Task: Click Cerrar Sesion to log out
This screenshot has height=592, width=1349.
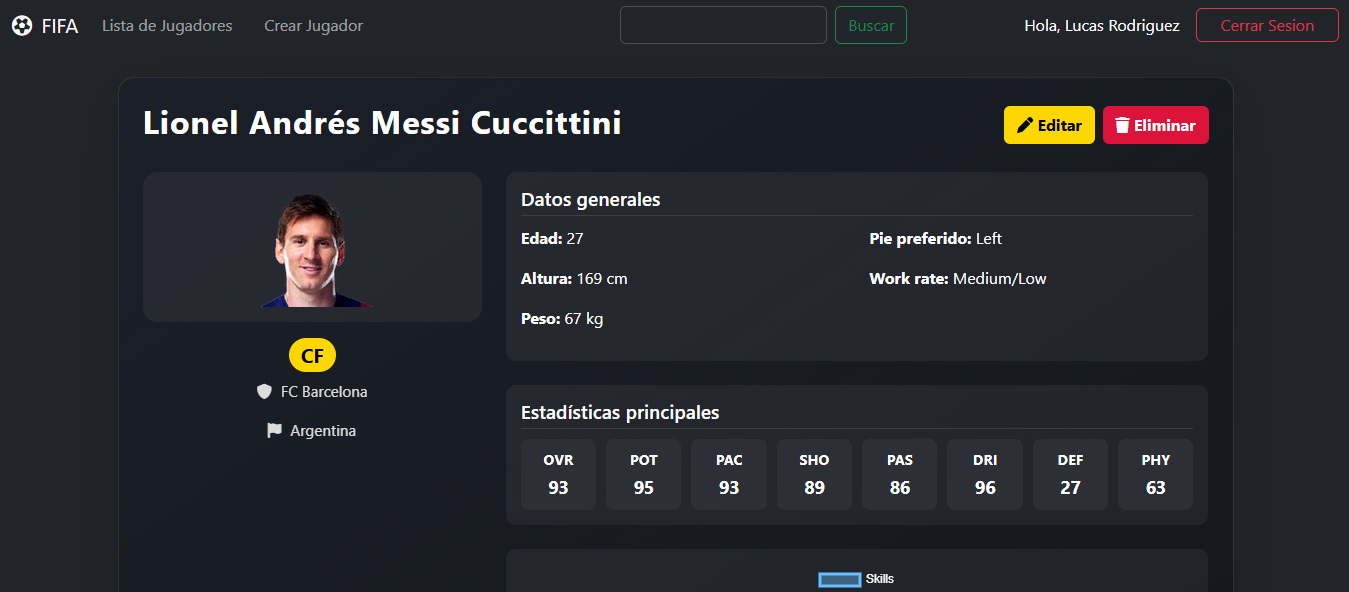Action: tap(1266, 25)
